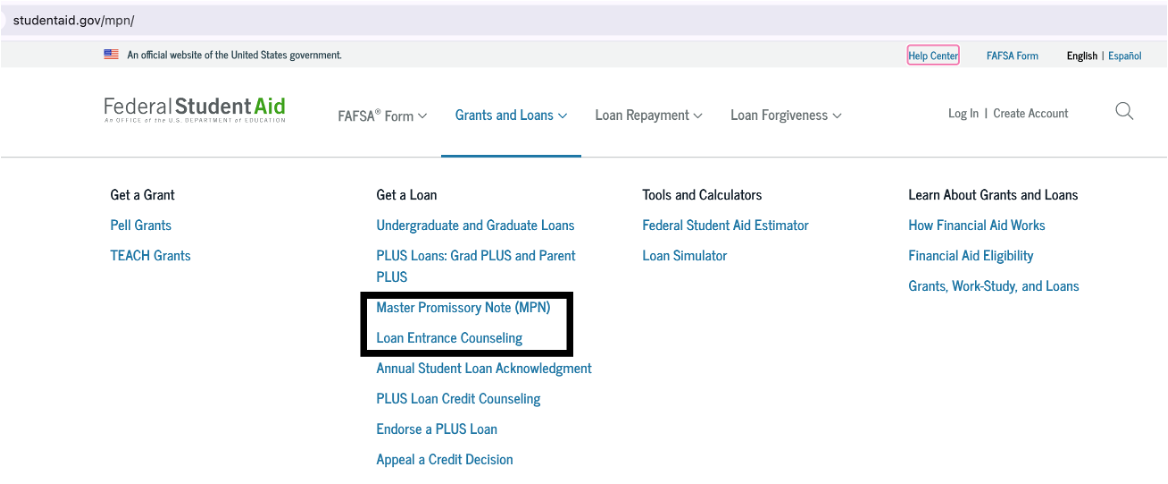Open the Loan Forgiveness dropdown
Viewport: 1168px width, 484px height.
(786, 115)
